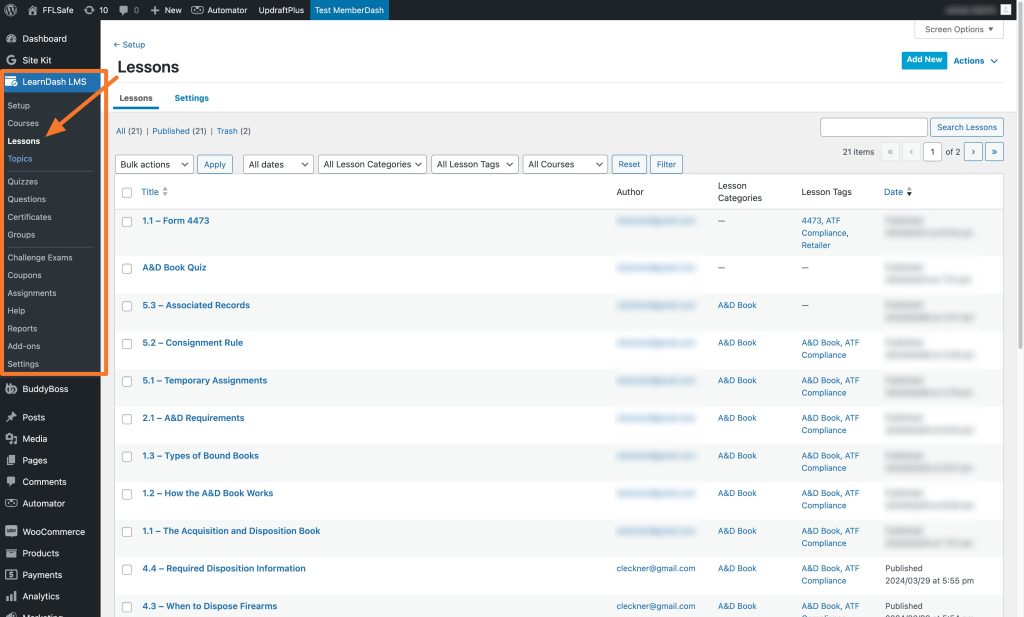1024x617 pixels.
Task: Click the lessons search input field
Action: (x=873, y=127)
